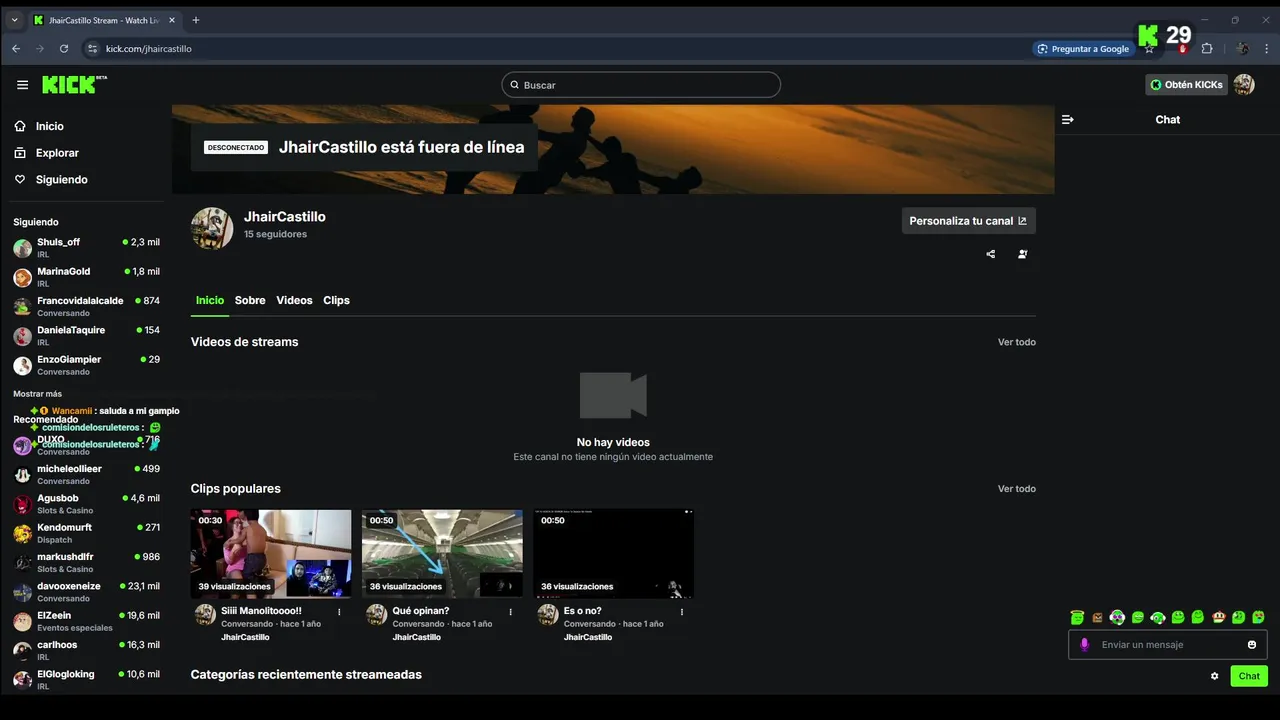This screenshot has width=1280, height=720.
Task: Expand Mostrar más in following list
Action: 37,394
